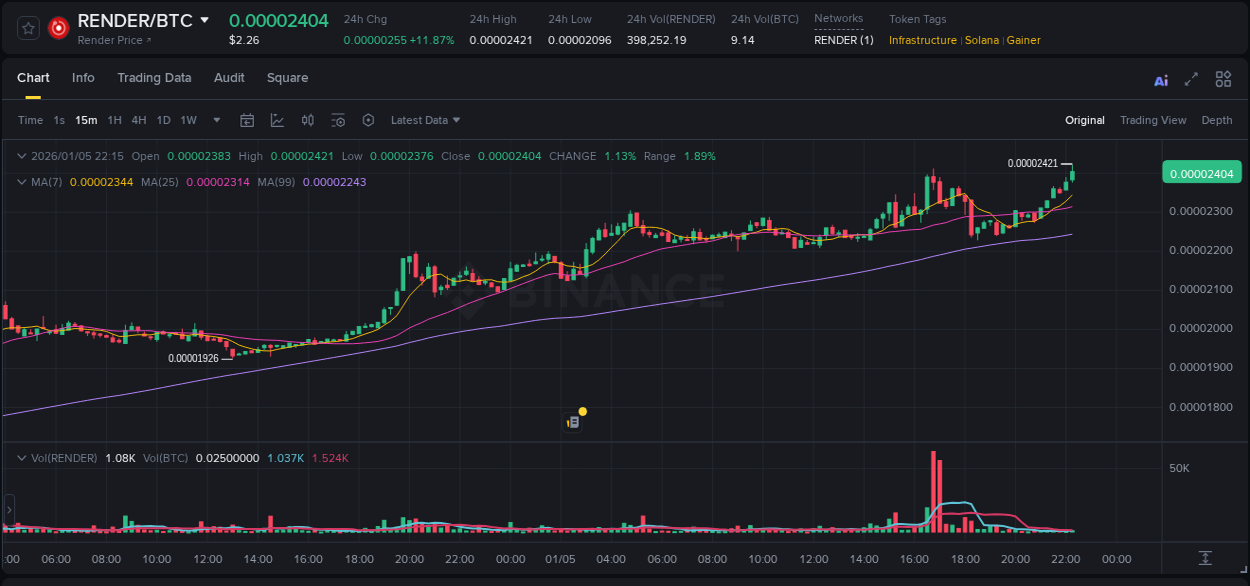Open the widgets grid icon near fullscreen
Image resolution: width=1250 pixels, height=586 pixels.
pyautogui.click(x=1223, y=78)
